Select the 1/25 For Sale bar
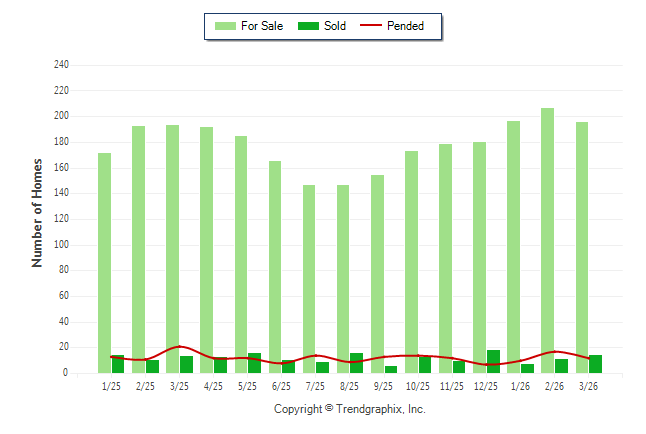The image size is (646, 434). coord(104,263)
